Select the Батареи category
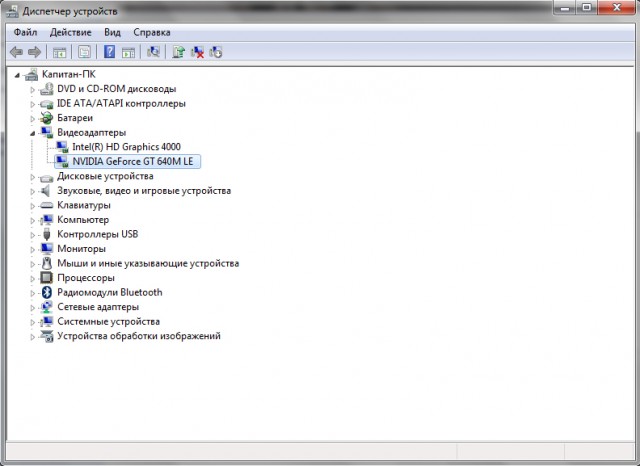 pyautogui.click(x=78, y=117)
